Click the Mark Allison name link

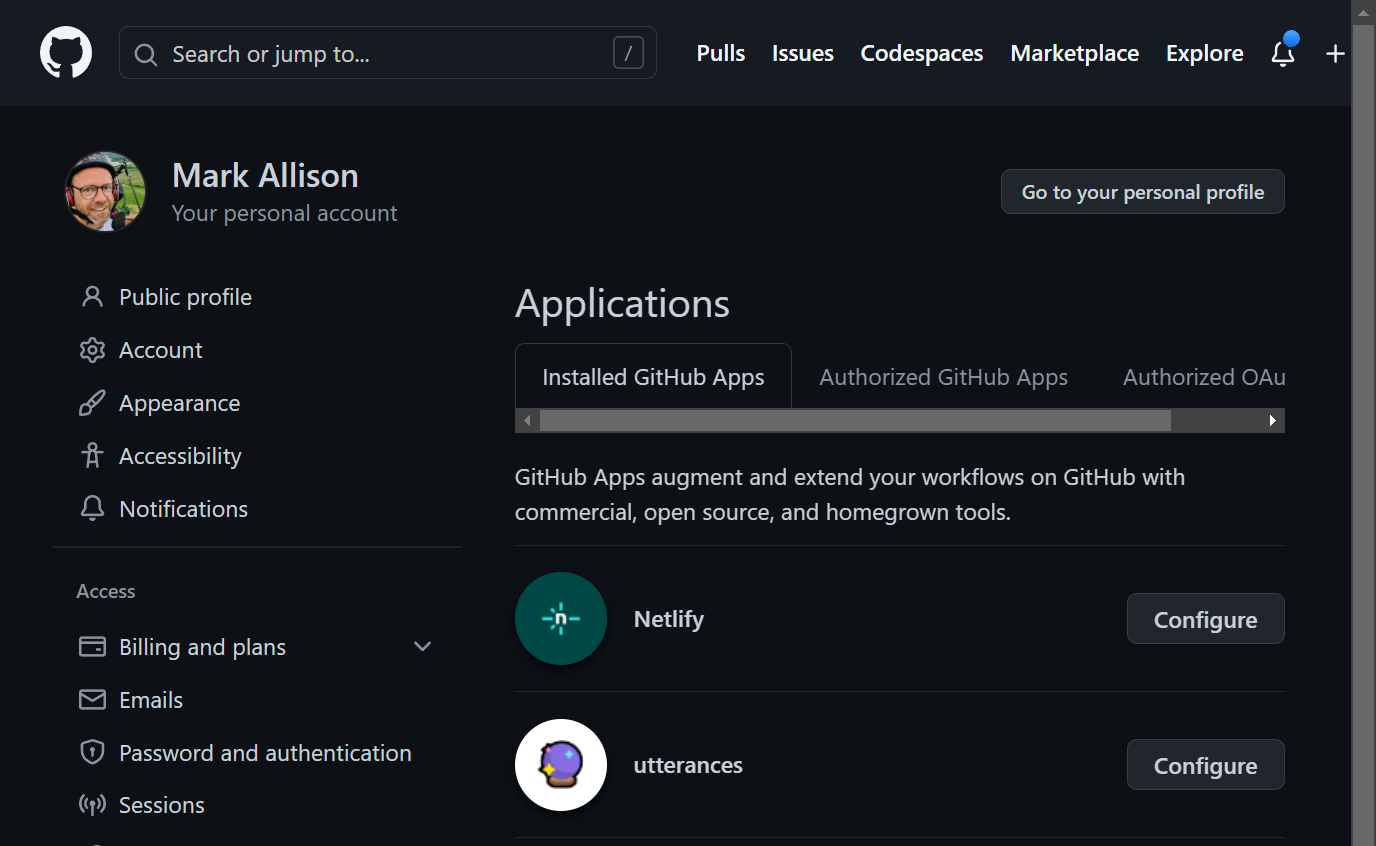point(265,176)
